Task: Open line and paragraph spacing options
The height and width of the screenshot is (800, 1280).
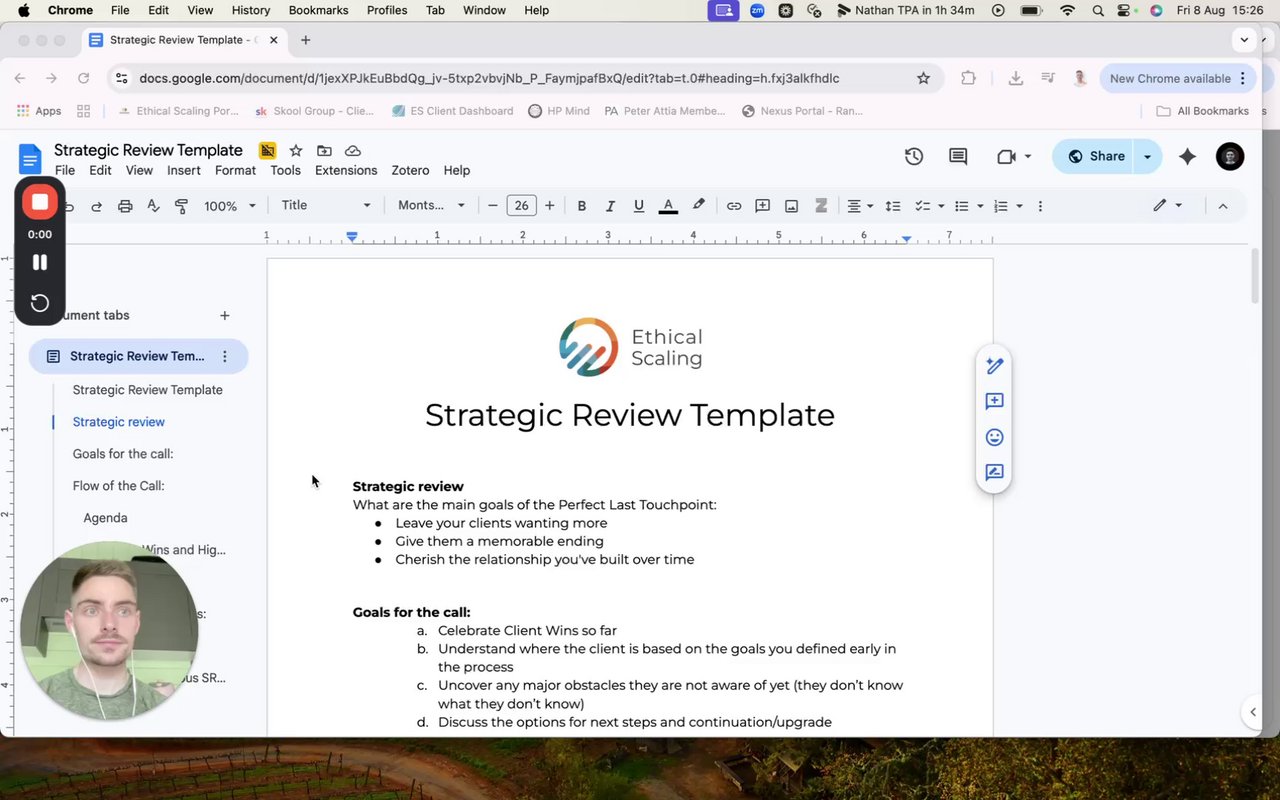Action: [x=893, y=206]
